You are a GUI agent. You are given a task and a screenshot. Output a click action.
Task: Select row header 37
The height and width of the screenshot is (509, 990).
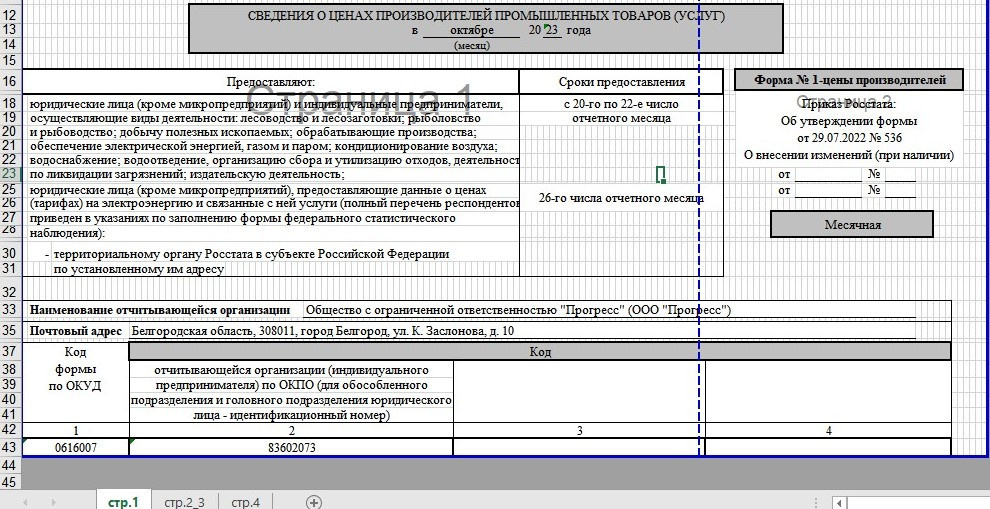pyautogui.click(x=10, y=351)
